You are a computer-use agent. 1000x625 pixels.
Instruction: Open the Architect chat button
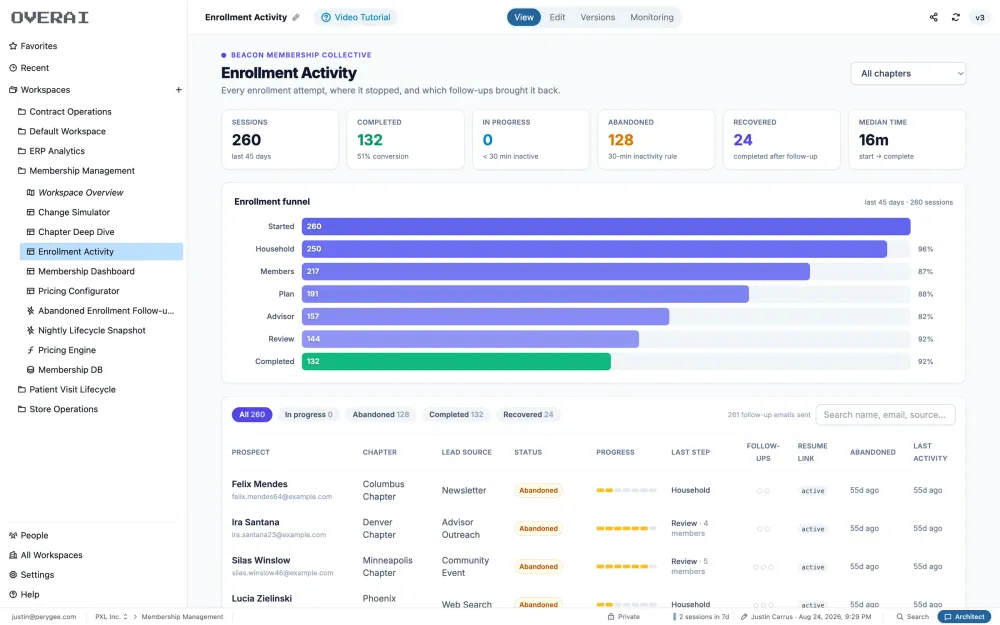964,617
